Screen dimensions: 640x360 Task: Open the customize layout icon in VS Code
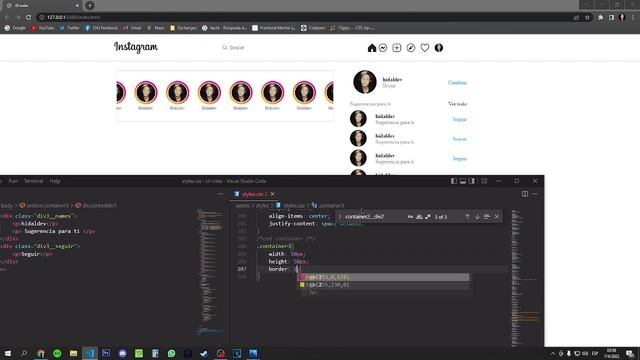point(484,181)
